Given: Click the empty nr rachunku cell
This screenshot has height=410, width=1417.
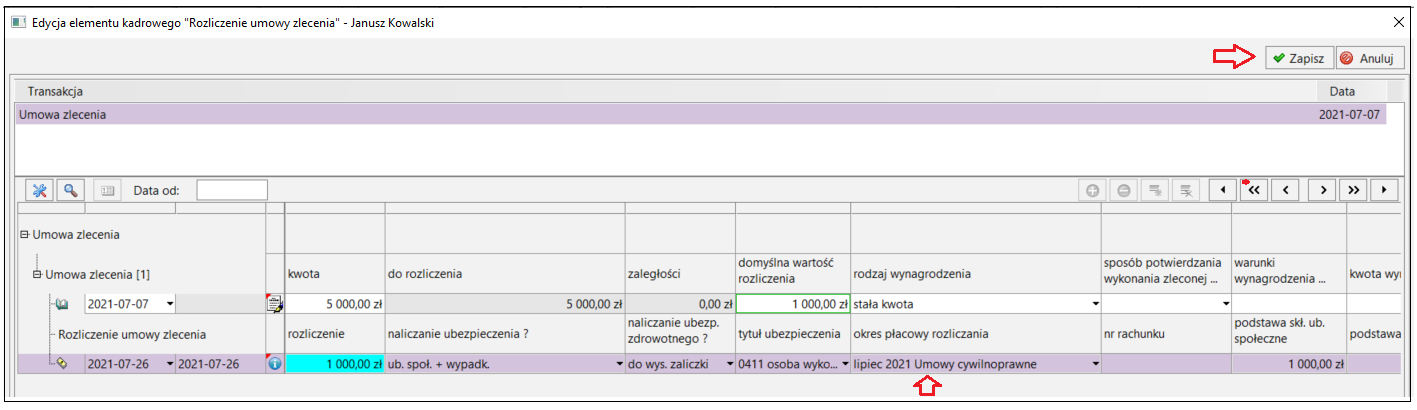Looking at the screenshot, I should (1166, 365).
